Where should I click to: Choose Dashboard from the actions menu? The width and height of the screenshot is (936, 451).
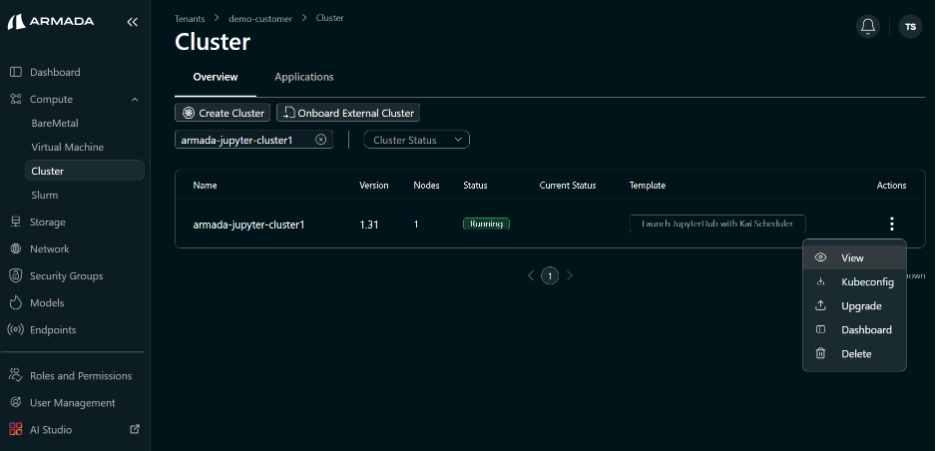[x=854, y=329]
